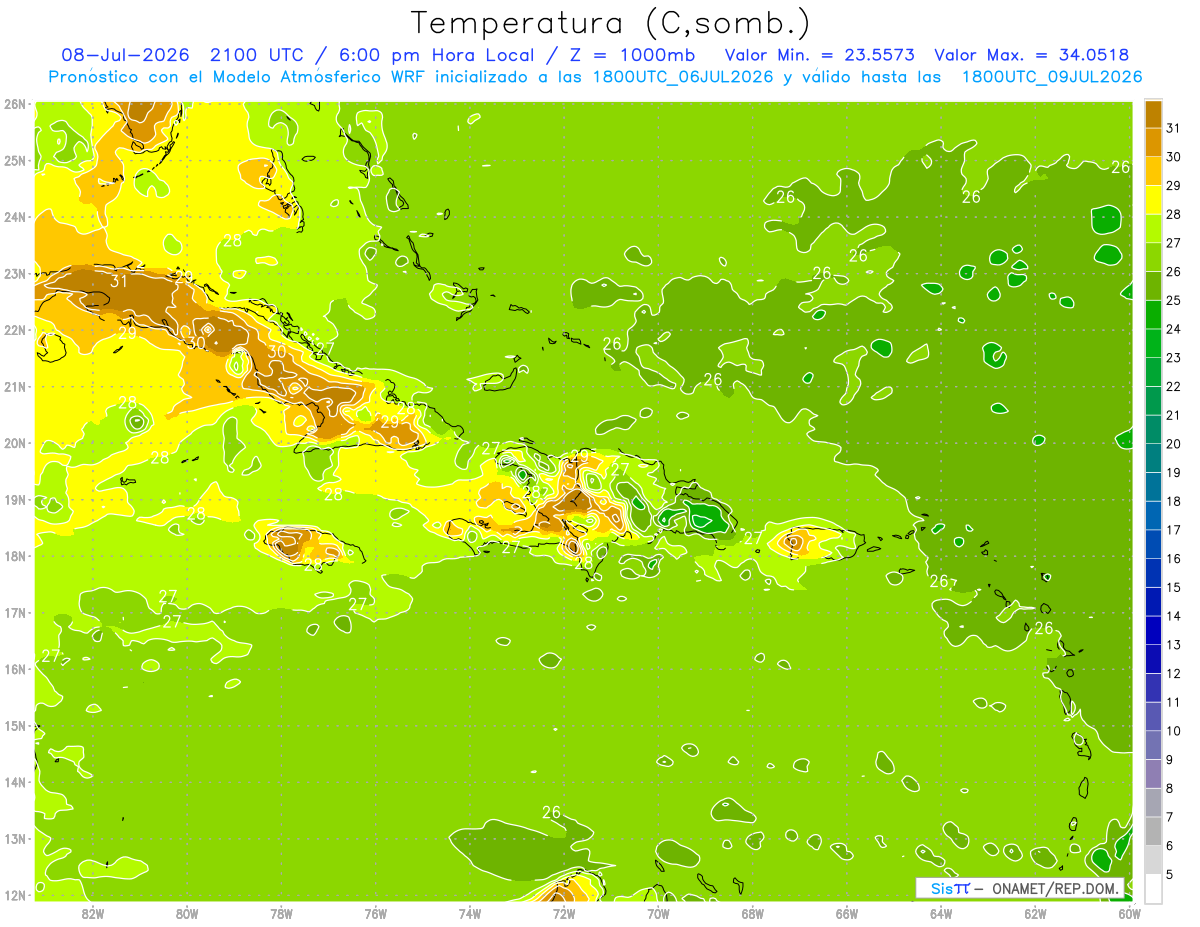
Task: Click the legend value label "31"
Action: click(x=1174, y=128)
